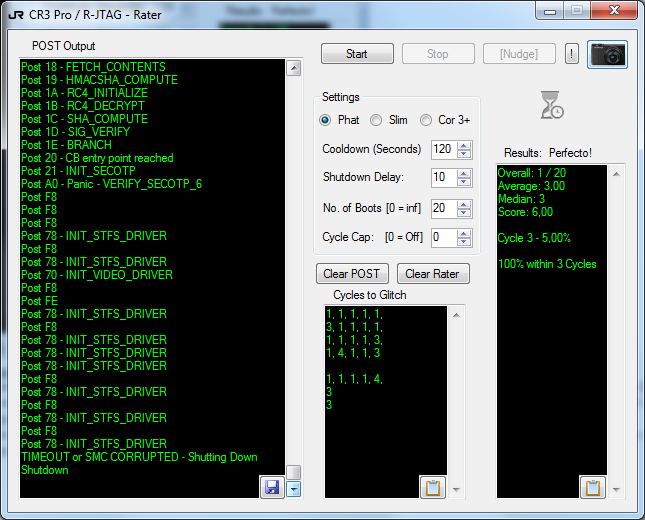Copy Results using the clipboard icon
This screenshot has height=520, width=645.
[593, 487]
